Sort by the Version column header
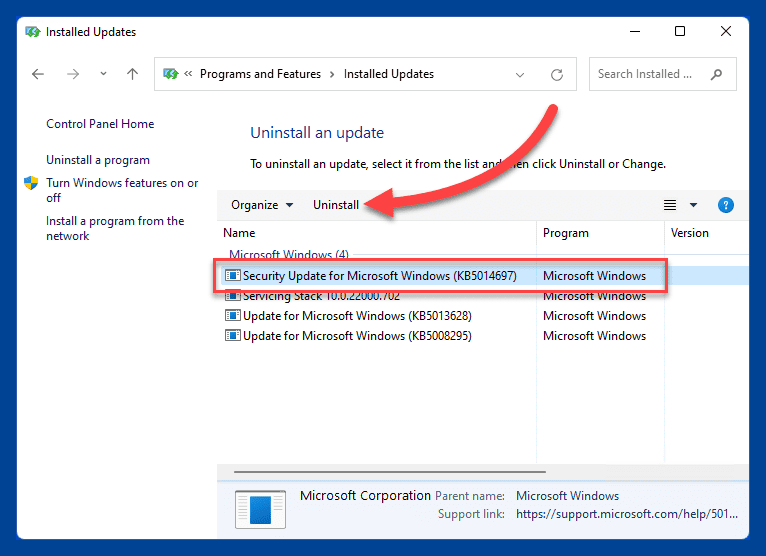The width and height of the screenshot is (766, 556). coord(689,233)
